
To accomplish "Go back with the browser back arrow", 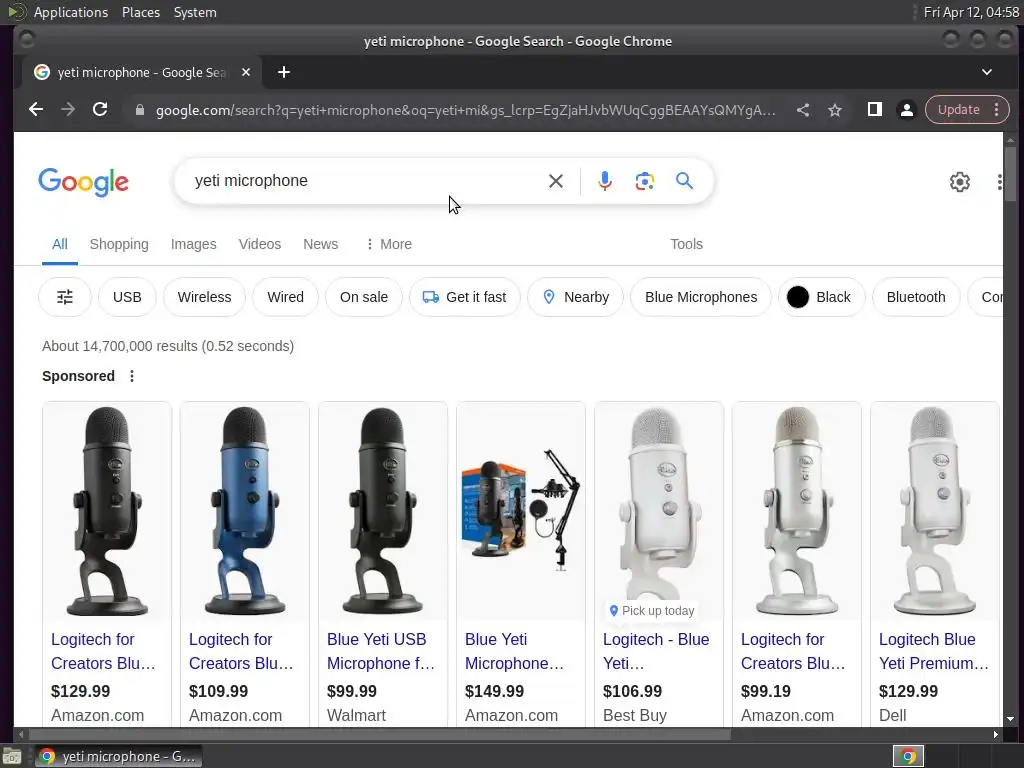I will point(36,110).
